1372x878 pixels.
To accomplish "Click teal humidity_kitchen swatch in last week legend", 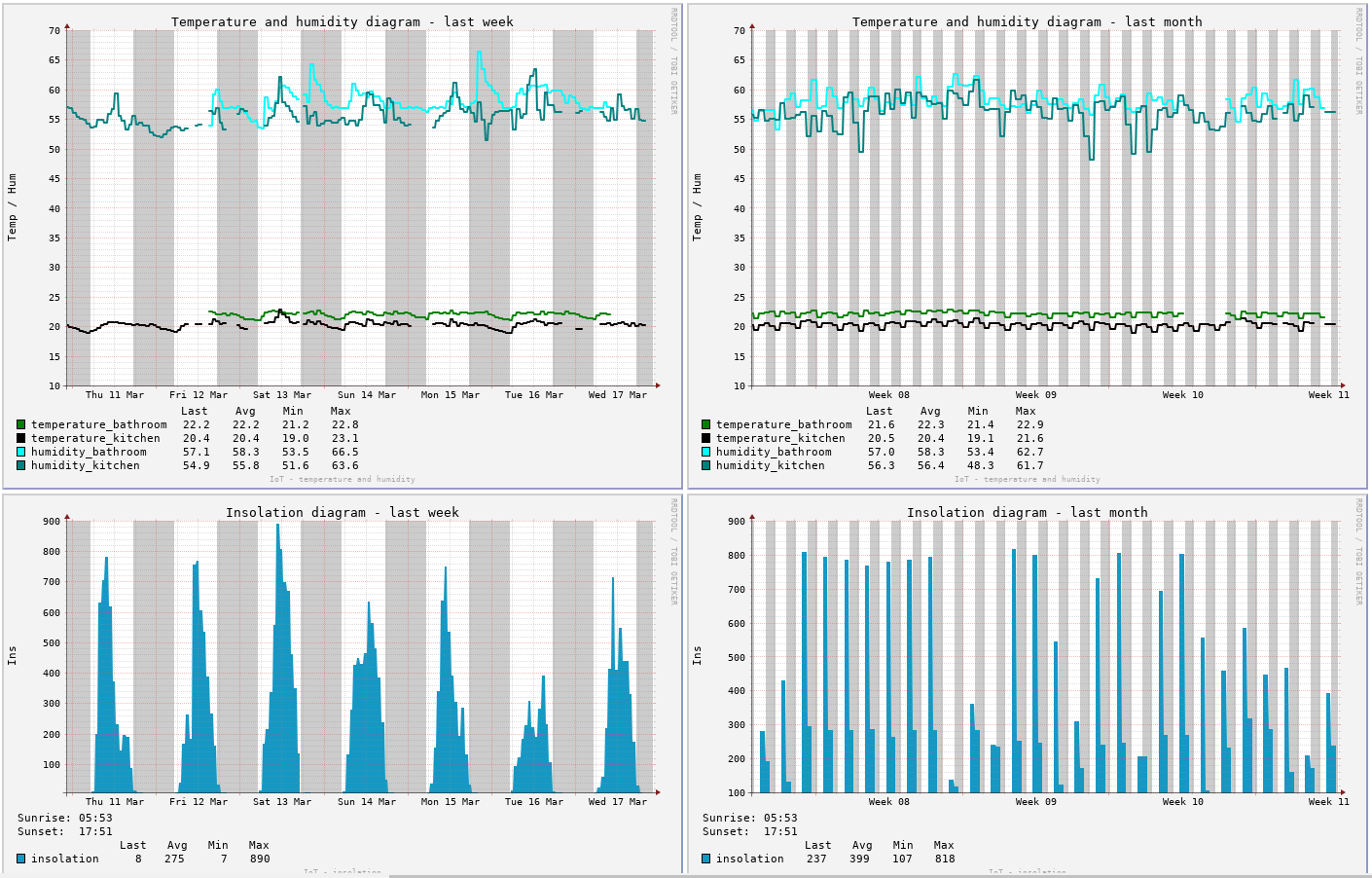I will (21, 465).
